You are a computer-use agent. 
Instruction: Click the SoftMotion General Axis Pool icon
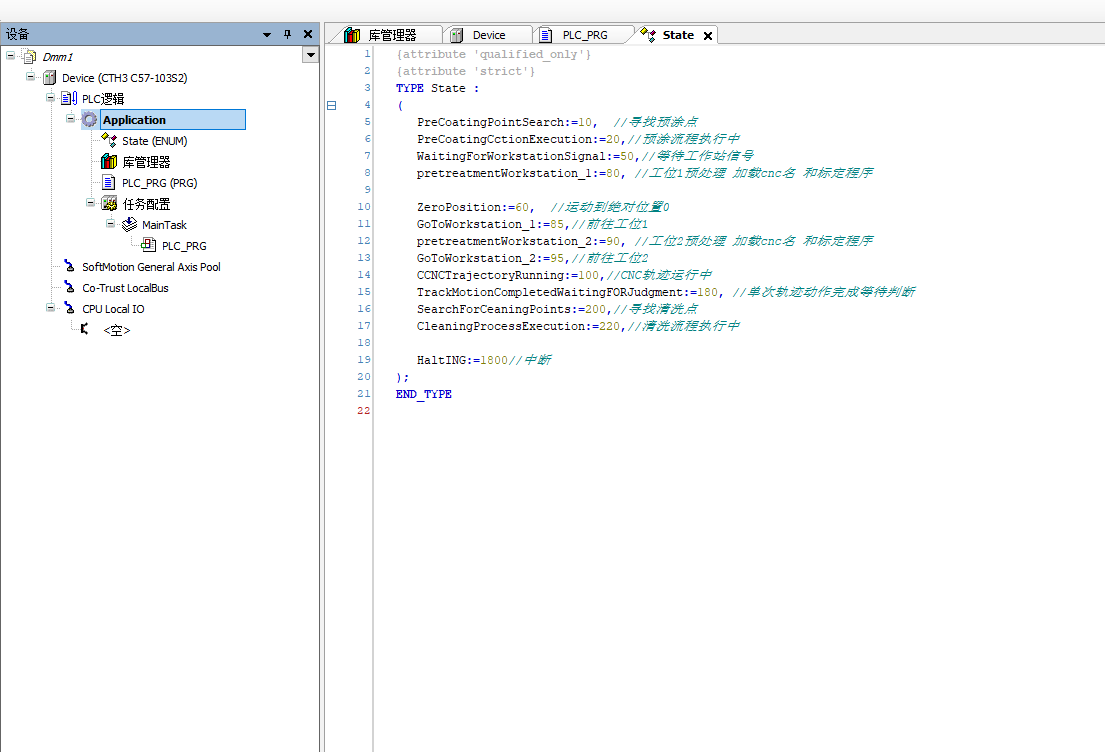coord(69,266)
